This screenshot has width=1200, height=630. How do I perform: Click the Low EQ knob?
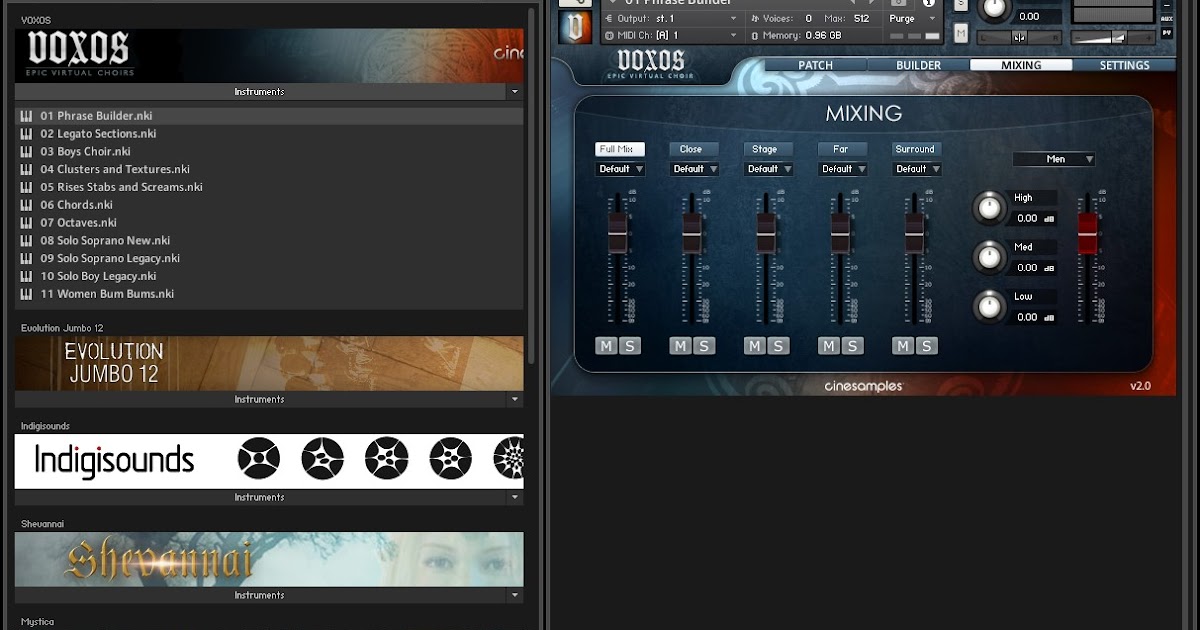click(x=989, y=306)
